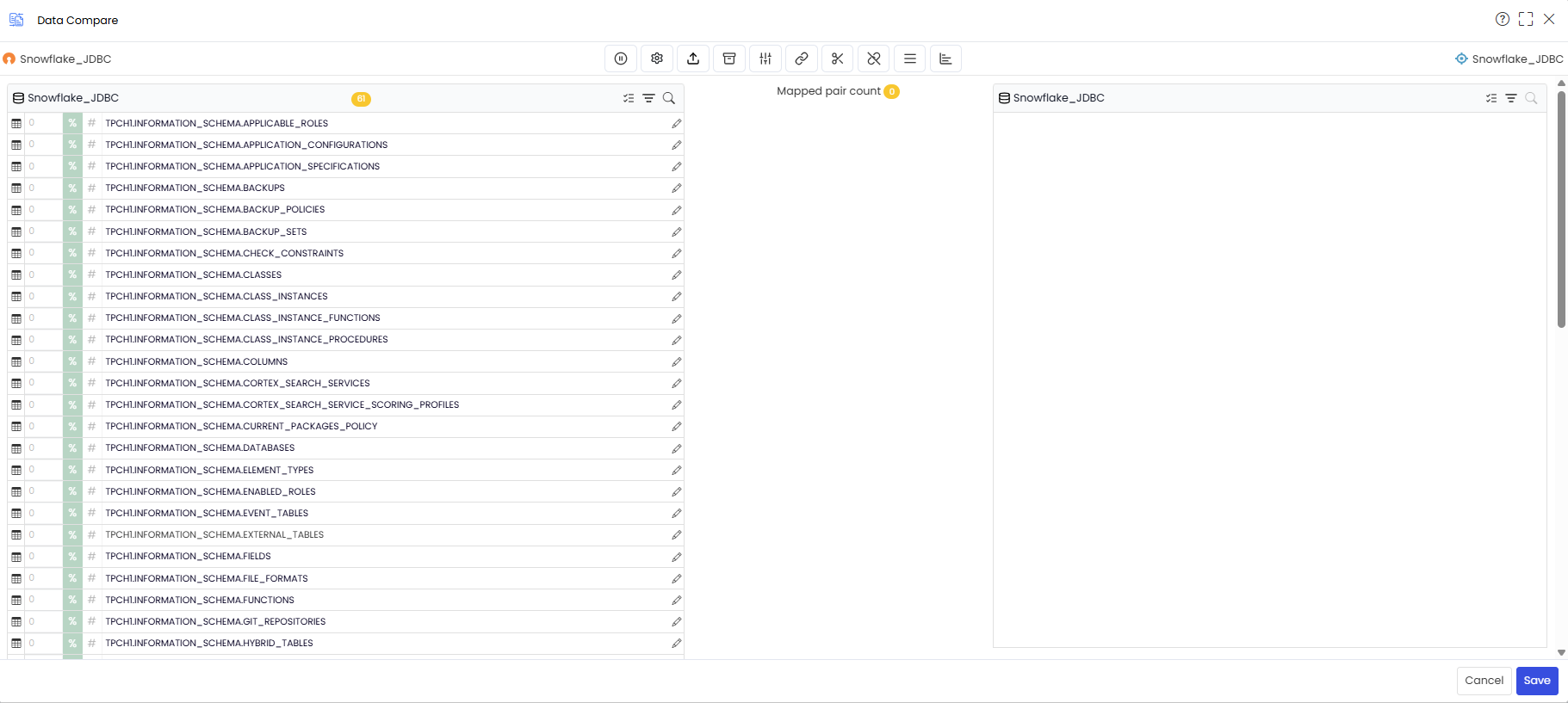Toggle the percent button on the EVENT_TABLES row
Screen dimensions: 1568x703
72,514
